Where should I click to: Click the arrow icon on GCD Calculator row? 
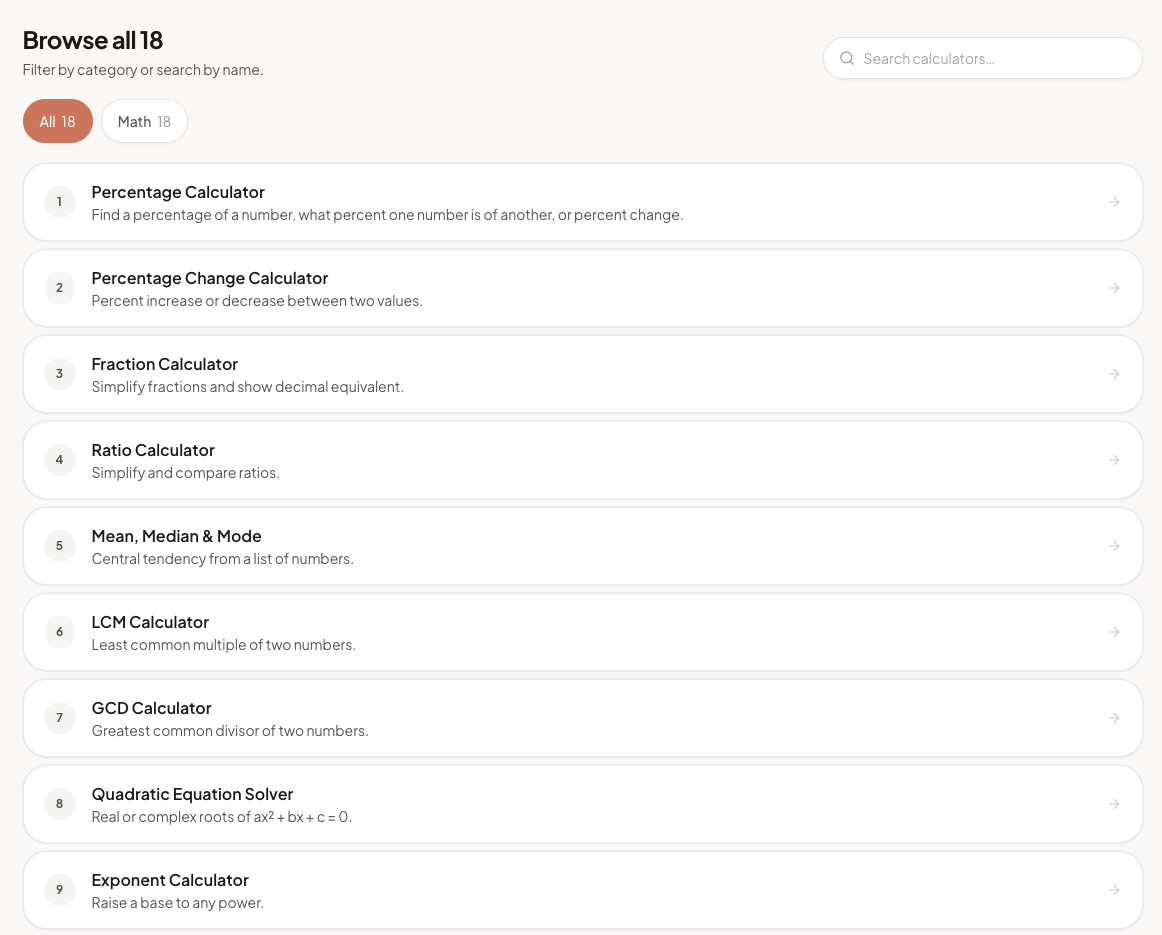point(1114,718)
